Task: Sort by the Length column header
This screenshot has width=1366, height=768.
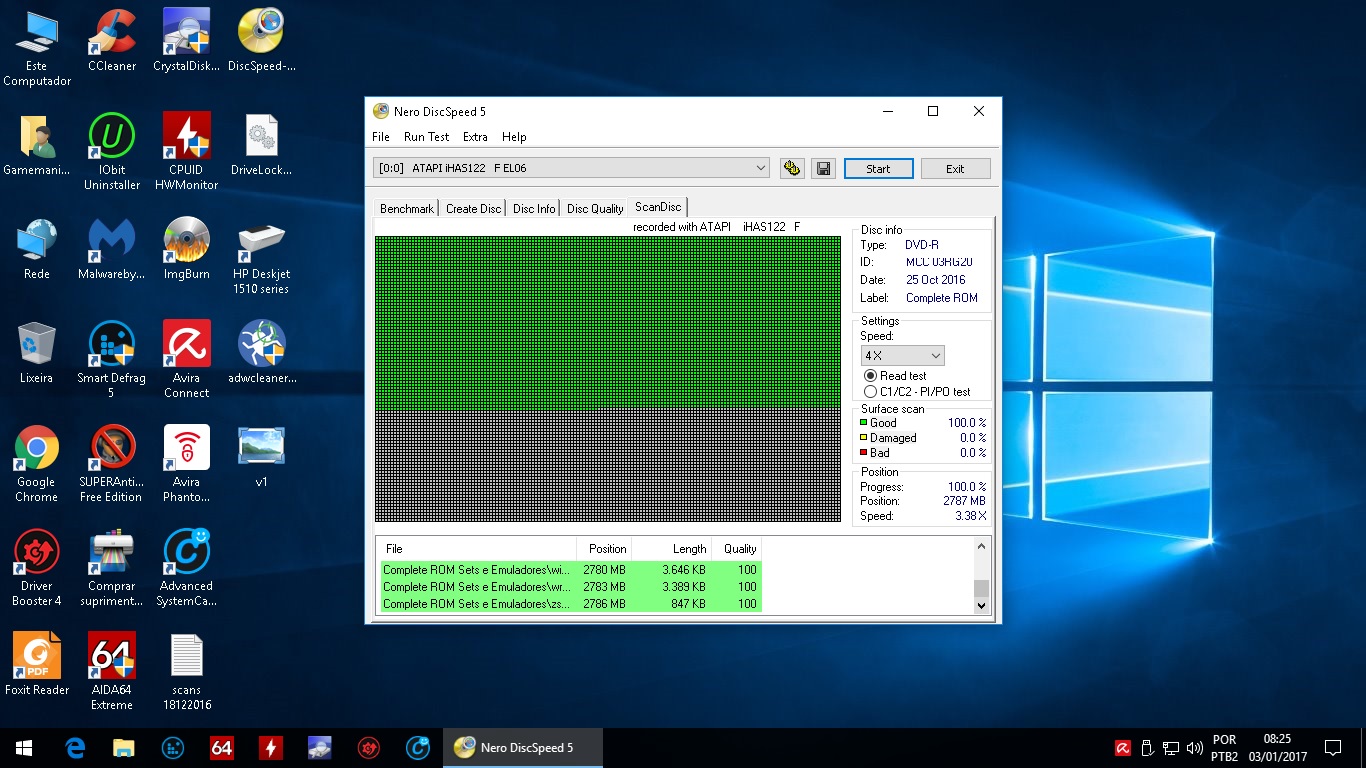Action: pos(671,548)
